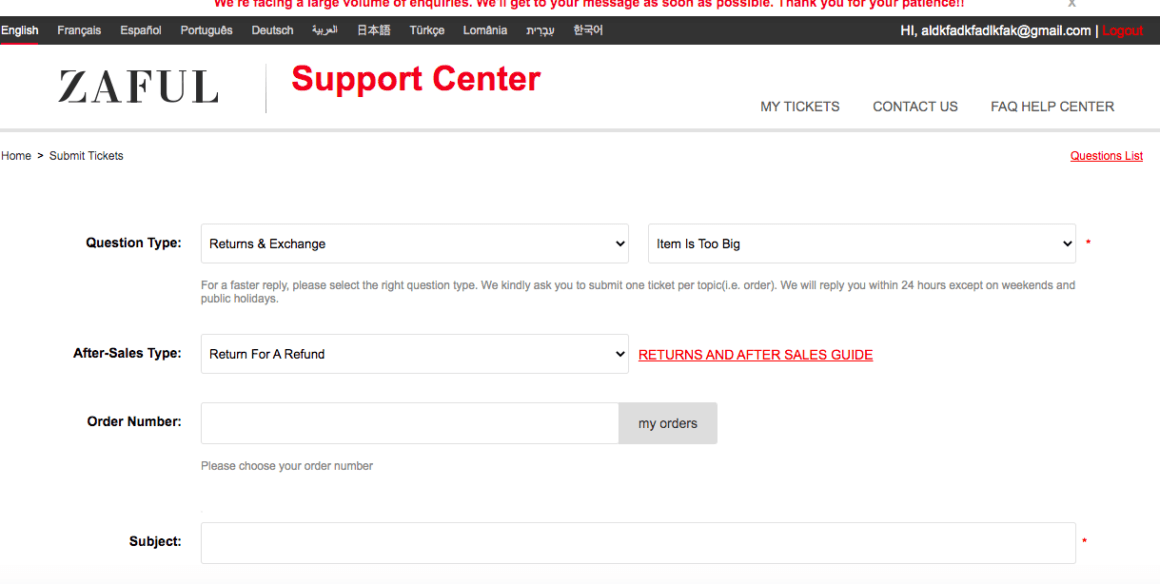Switch language to Español
The width and height of the screenshot is (1160, 584).
[141, 31]
